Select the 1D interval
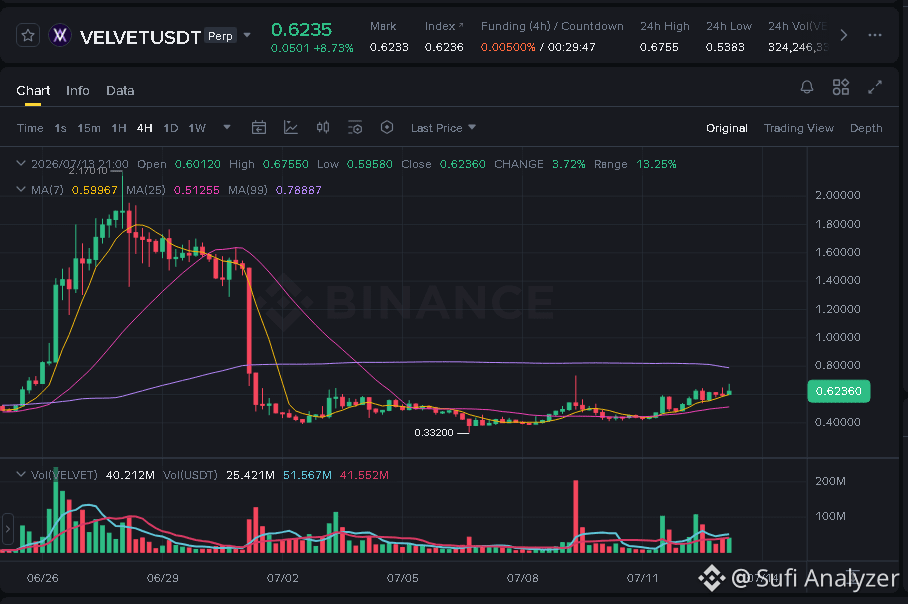The height and width of the screenshot is (604, 908). pyautogui.click(x=170, y=128)
